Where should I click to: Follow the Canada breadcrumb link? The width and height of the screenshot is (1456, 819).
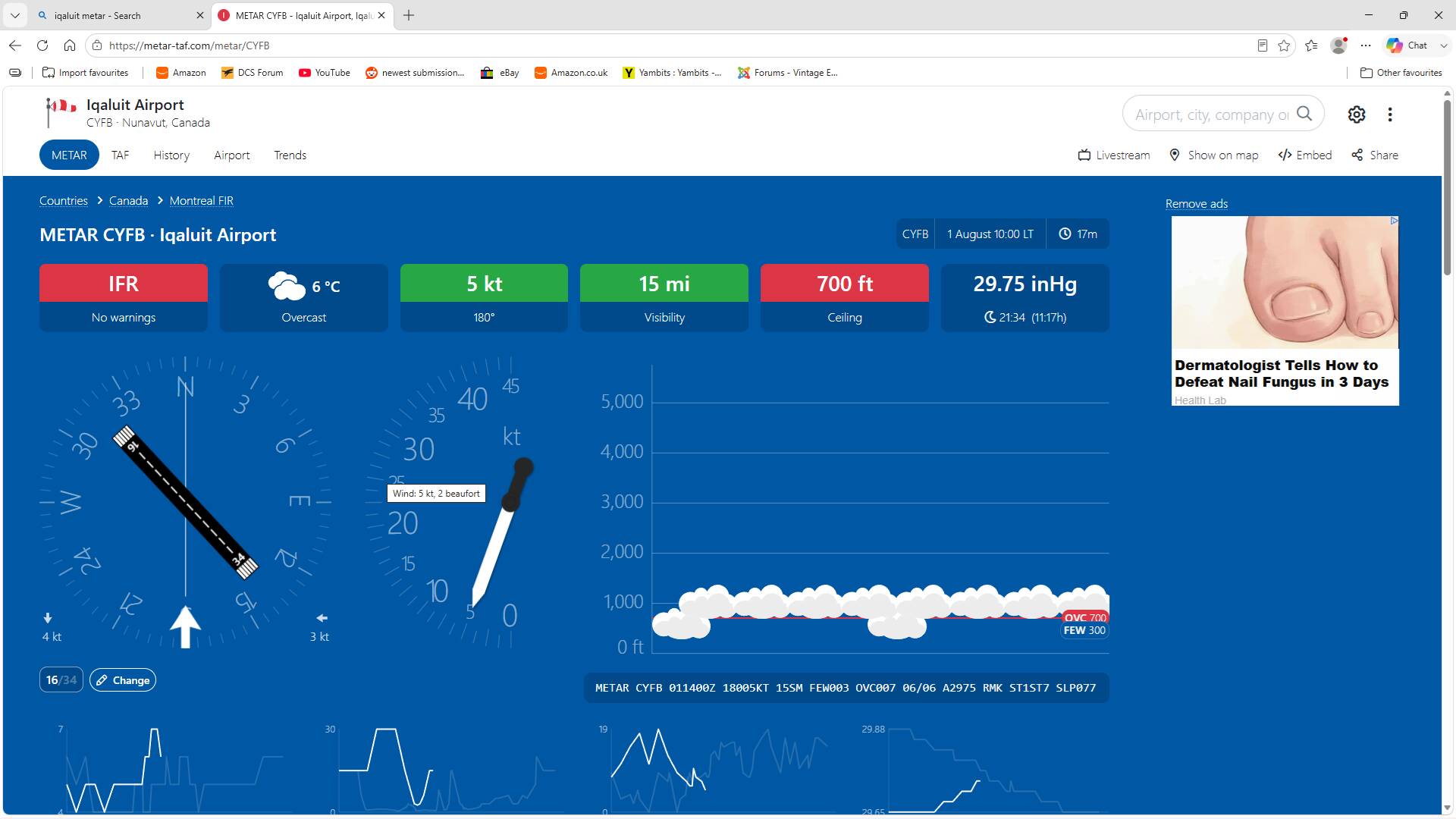pos(128,201)
